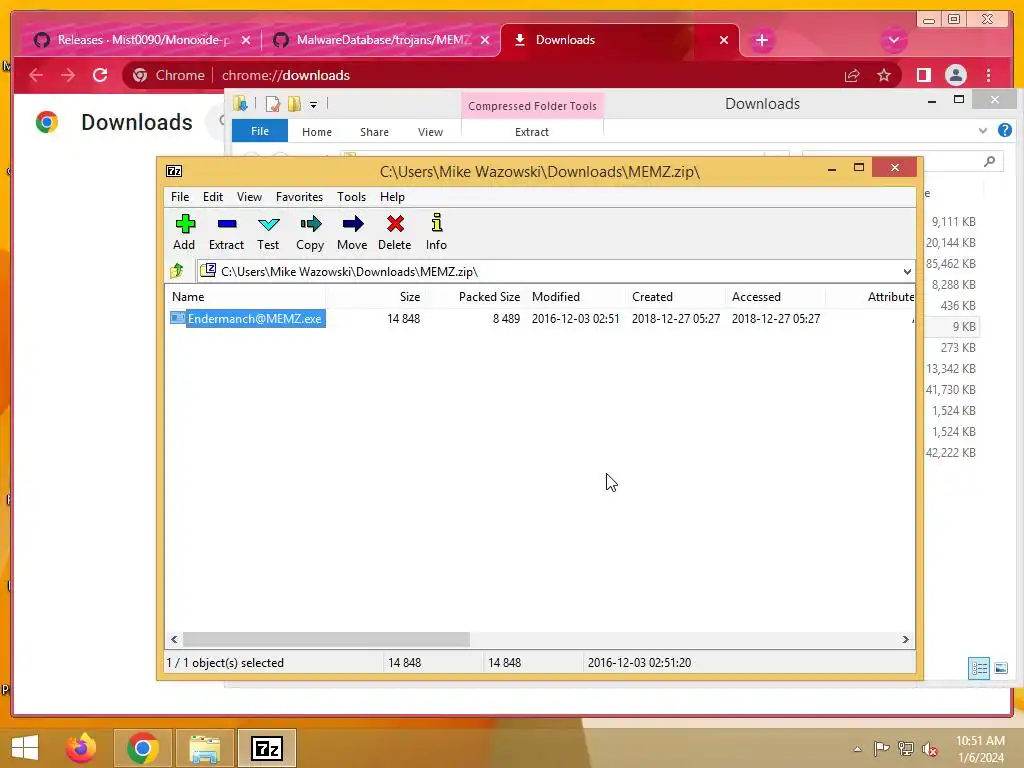The width and height of the screenshot is (1024, 768).
Task: Go up one folder level in 7-Zip
Action: 176,271
